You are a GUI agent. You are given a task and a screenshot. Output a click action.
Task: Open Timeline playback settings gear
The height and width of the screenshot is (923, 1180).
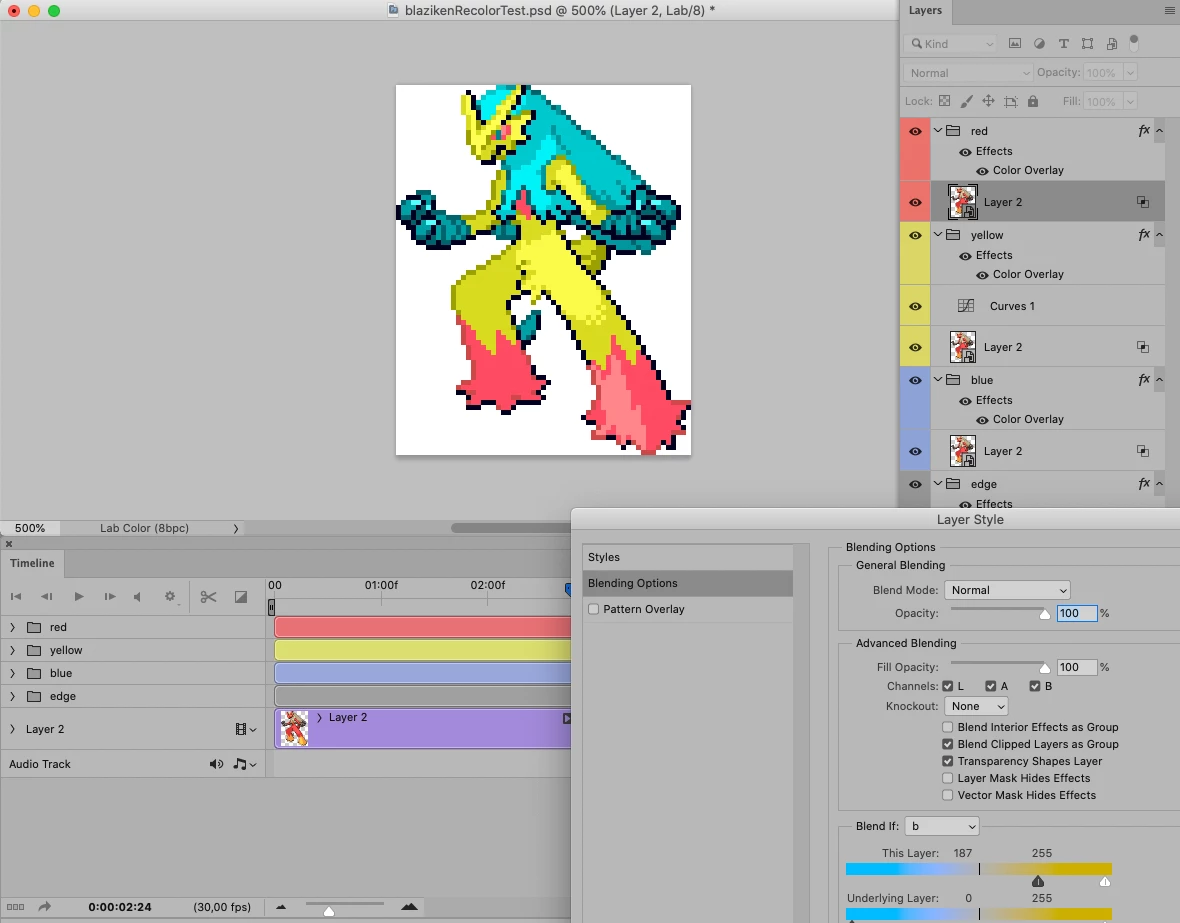point(170,596)
